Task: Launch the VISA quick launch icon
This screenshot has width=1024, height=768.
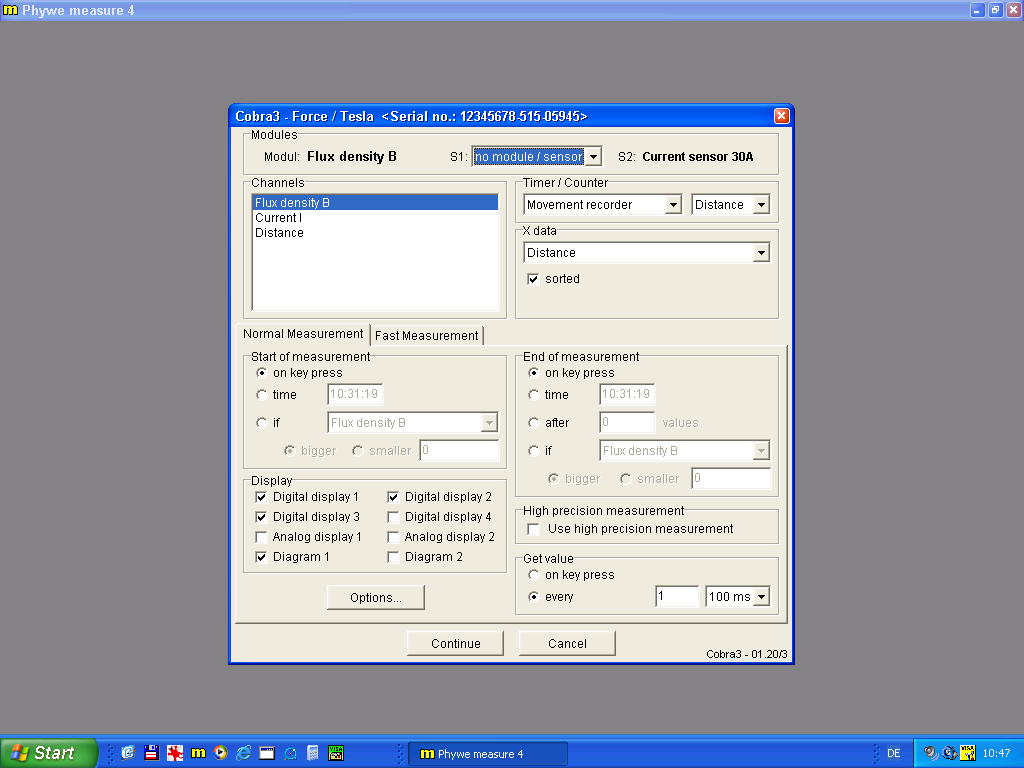Action: [336, 753]
